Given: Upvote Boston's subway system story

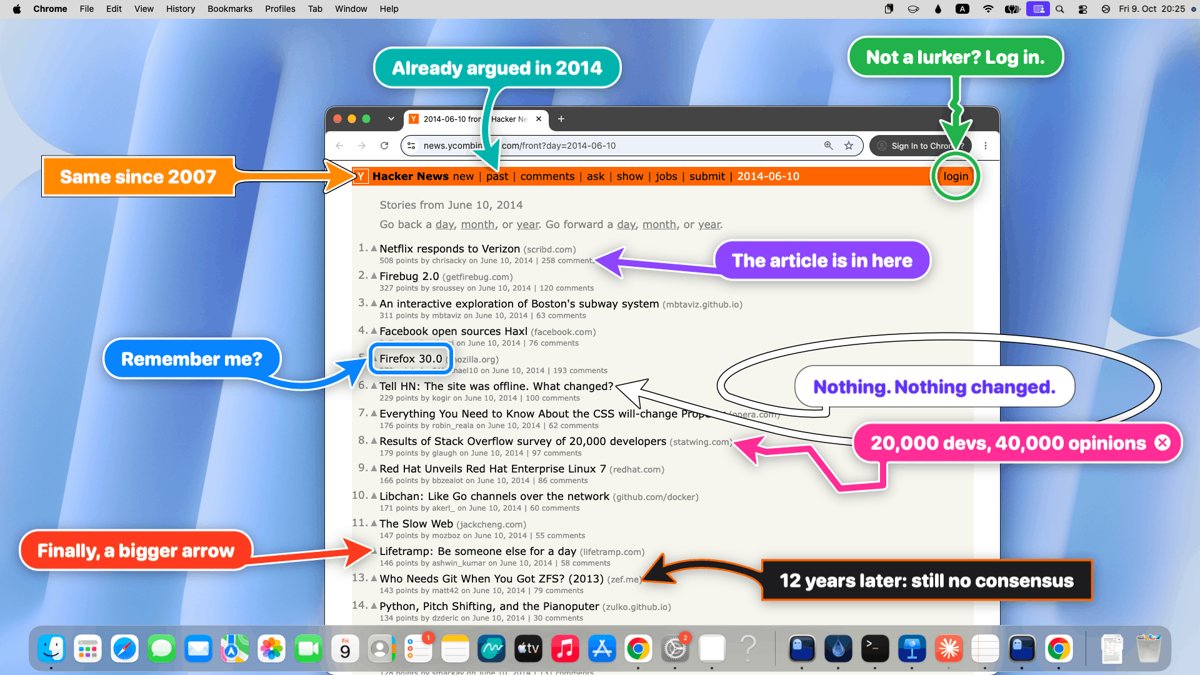Looking at the screenshot, I should click(375, 304).
